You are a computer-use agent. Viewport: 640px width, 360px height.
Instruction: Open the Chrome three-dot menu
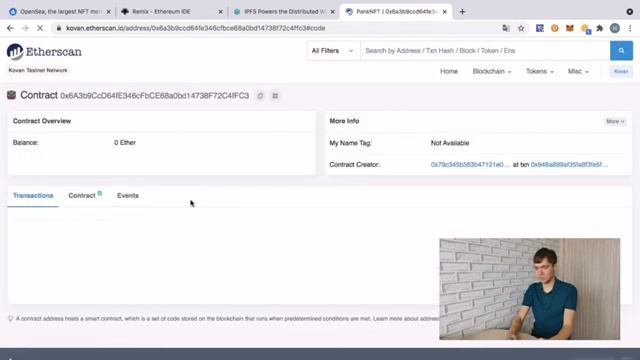pos(630,28)
